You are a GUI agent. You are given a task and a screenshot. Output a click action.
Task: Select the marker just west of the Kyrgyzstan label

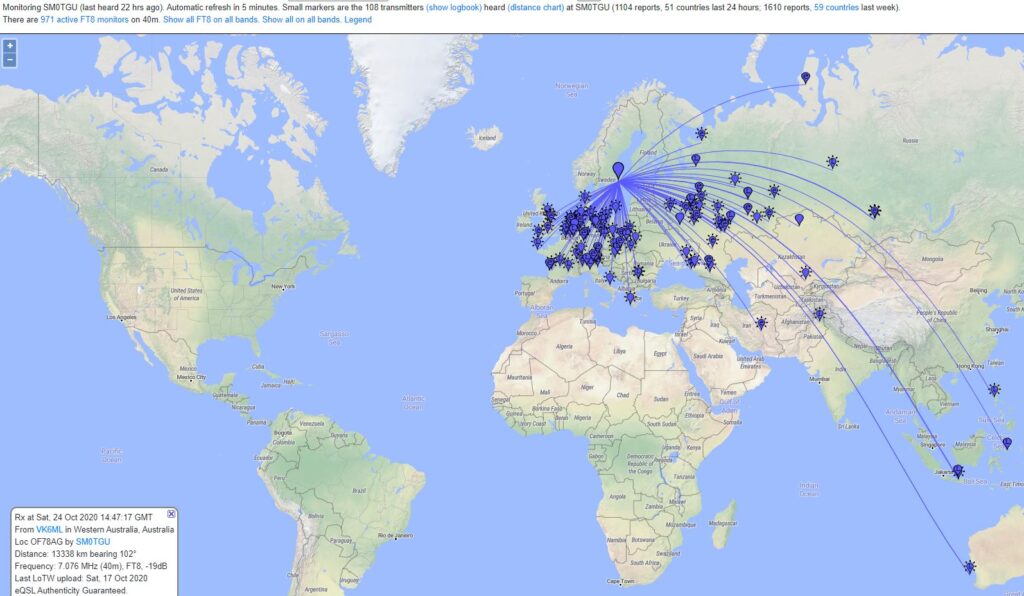pyautogui.click(x=805, y=272)
